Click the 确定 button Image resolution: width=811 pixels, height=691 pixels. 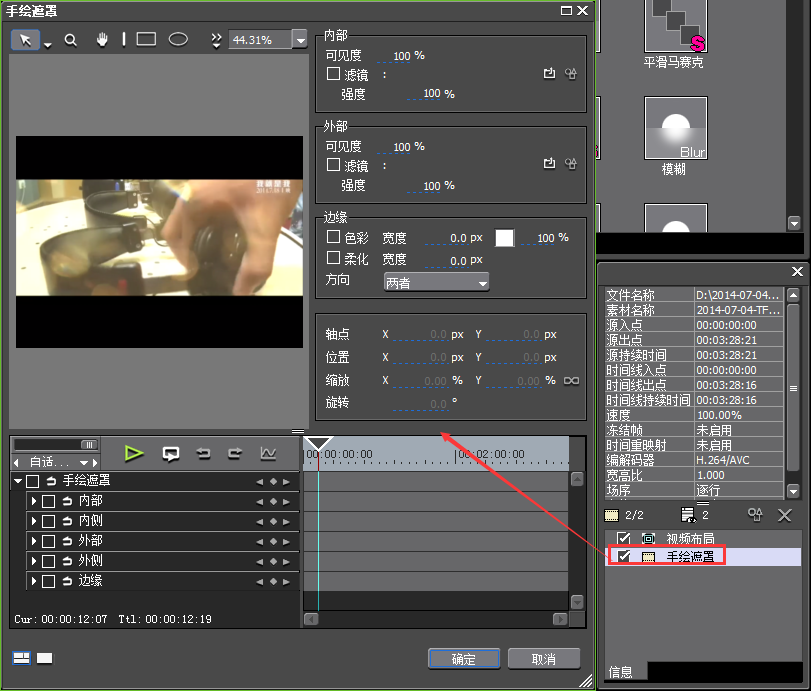pos(463,659)
